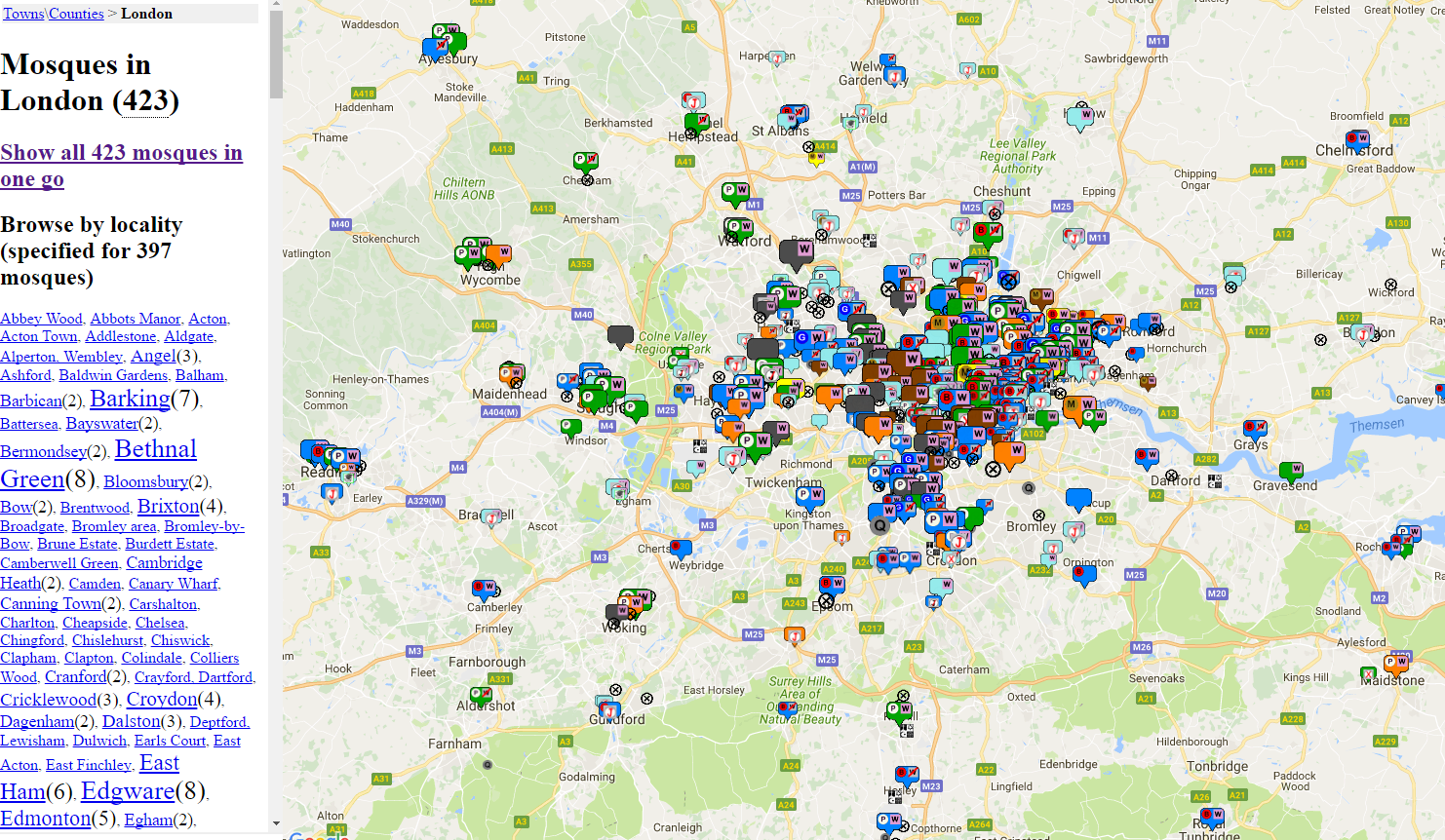Click the green mosque marker at Gravesend
Image resolution: width=1445 pixels, height=840 pixels.
1291,471
